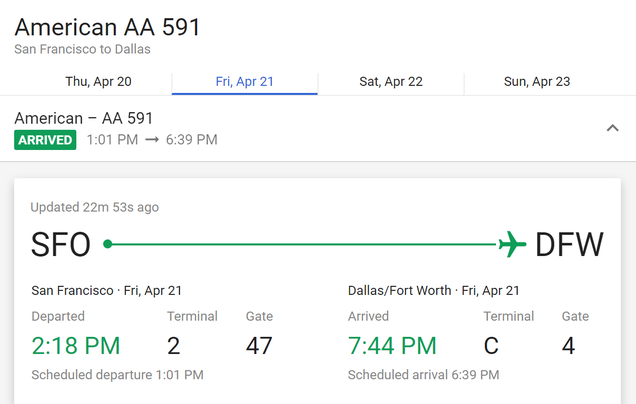This screenshot has width=636, height=404.
Task: Click the SFO origin dot on route line
Action: (107, 244)
